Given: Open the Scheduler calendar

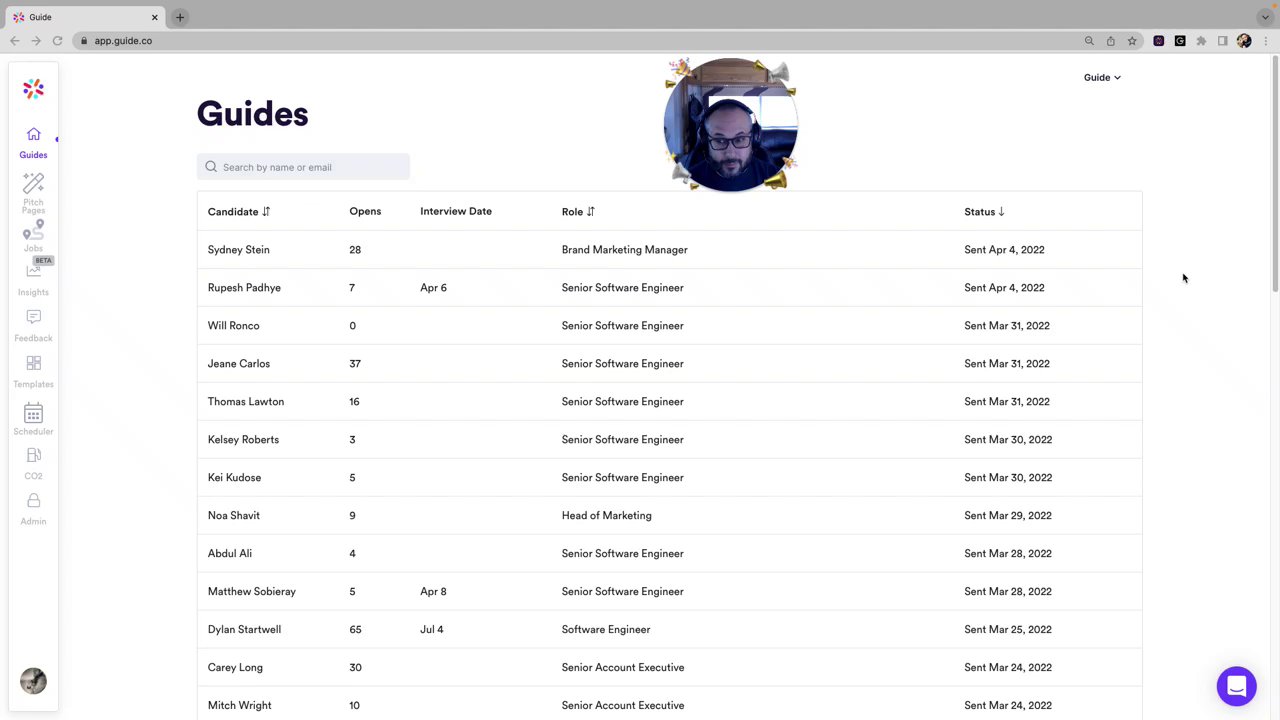Looking at the screenshot, I should click(33, 419).
